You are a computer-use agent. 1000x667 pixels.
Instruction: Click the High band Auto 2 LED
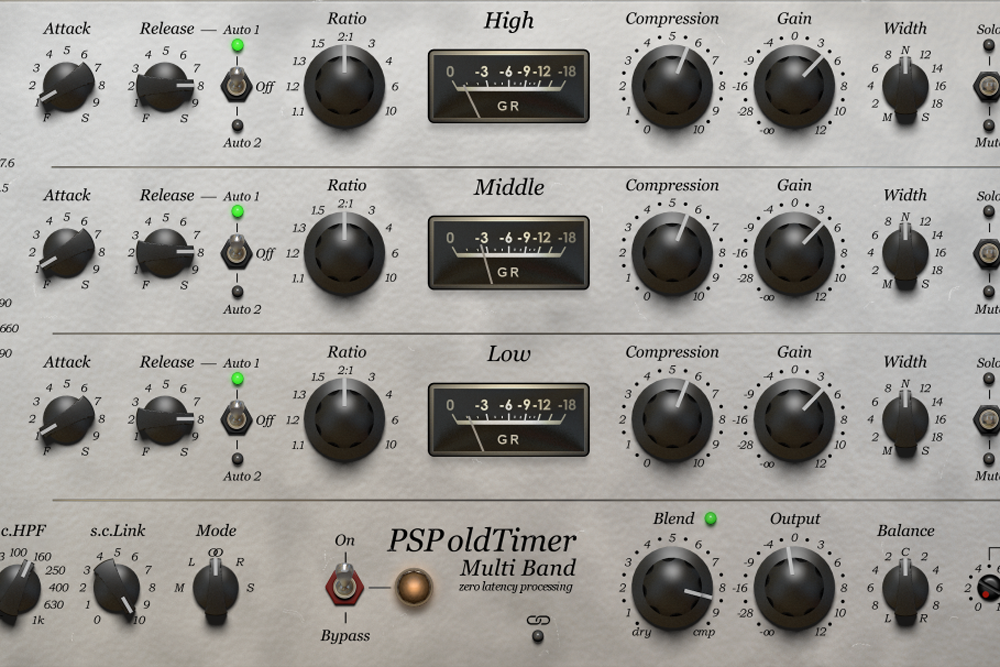(x=237, y=125)
